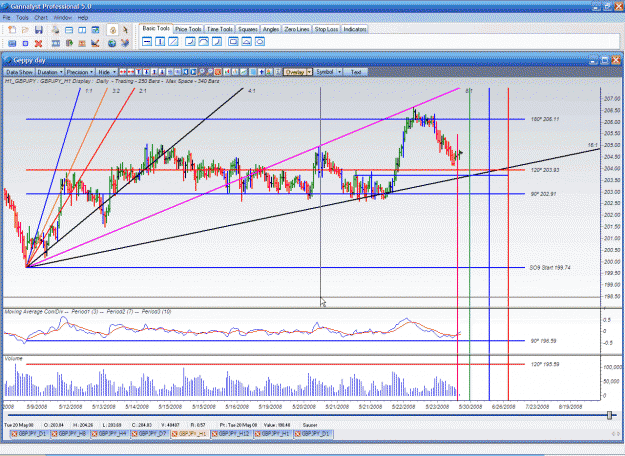Switch to the Squares tab
This screenshot has width=625, height=456.
pyautogui.click(x=248, y=29)
